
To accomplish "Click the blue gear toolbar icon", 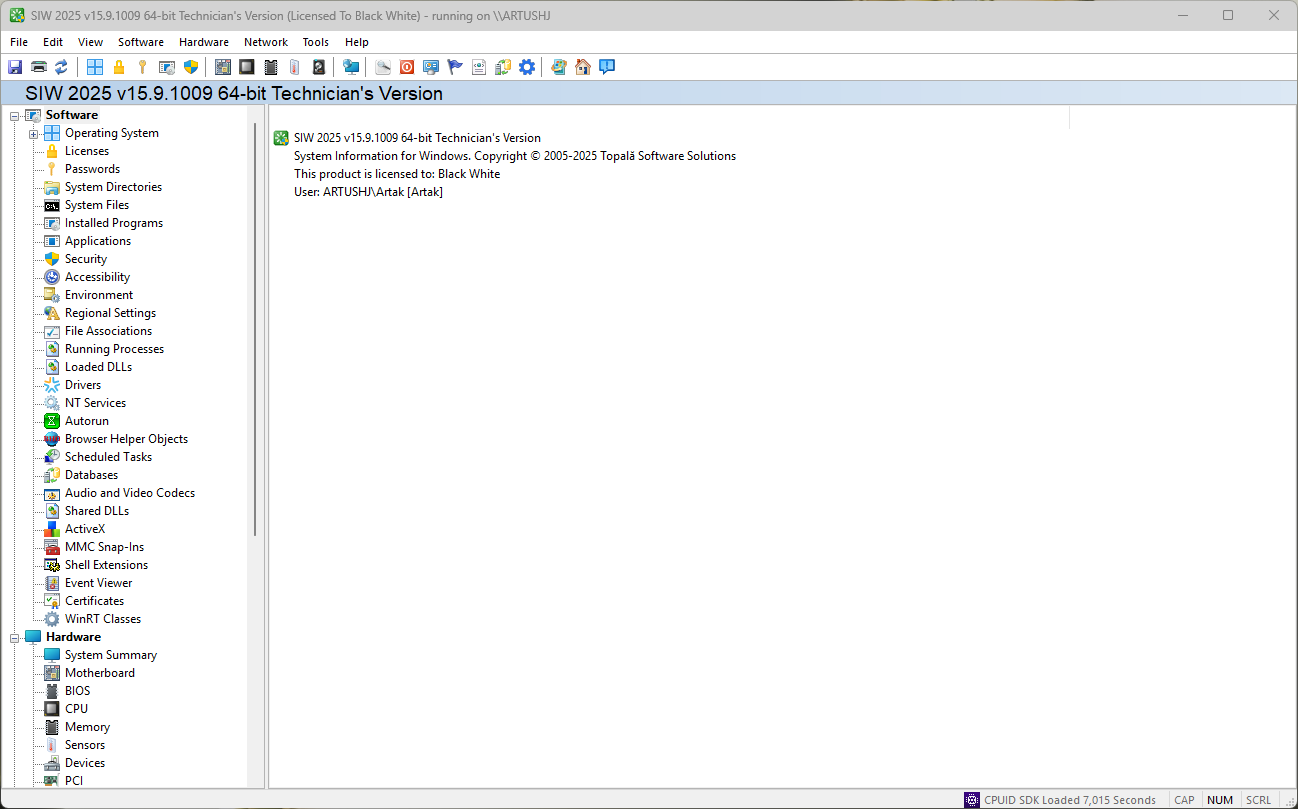I will (527, 67).
